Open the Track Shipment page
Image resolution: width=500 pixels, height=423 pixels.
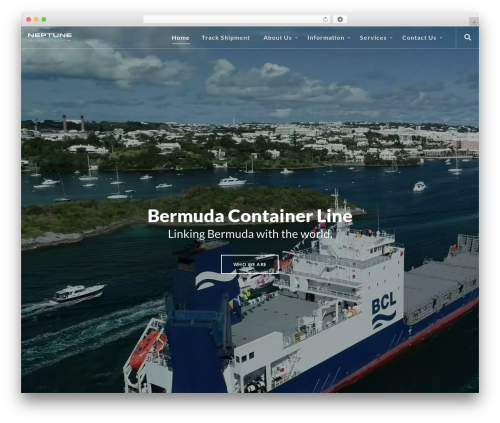[x=225, y=38]
